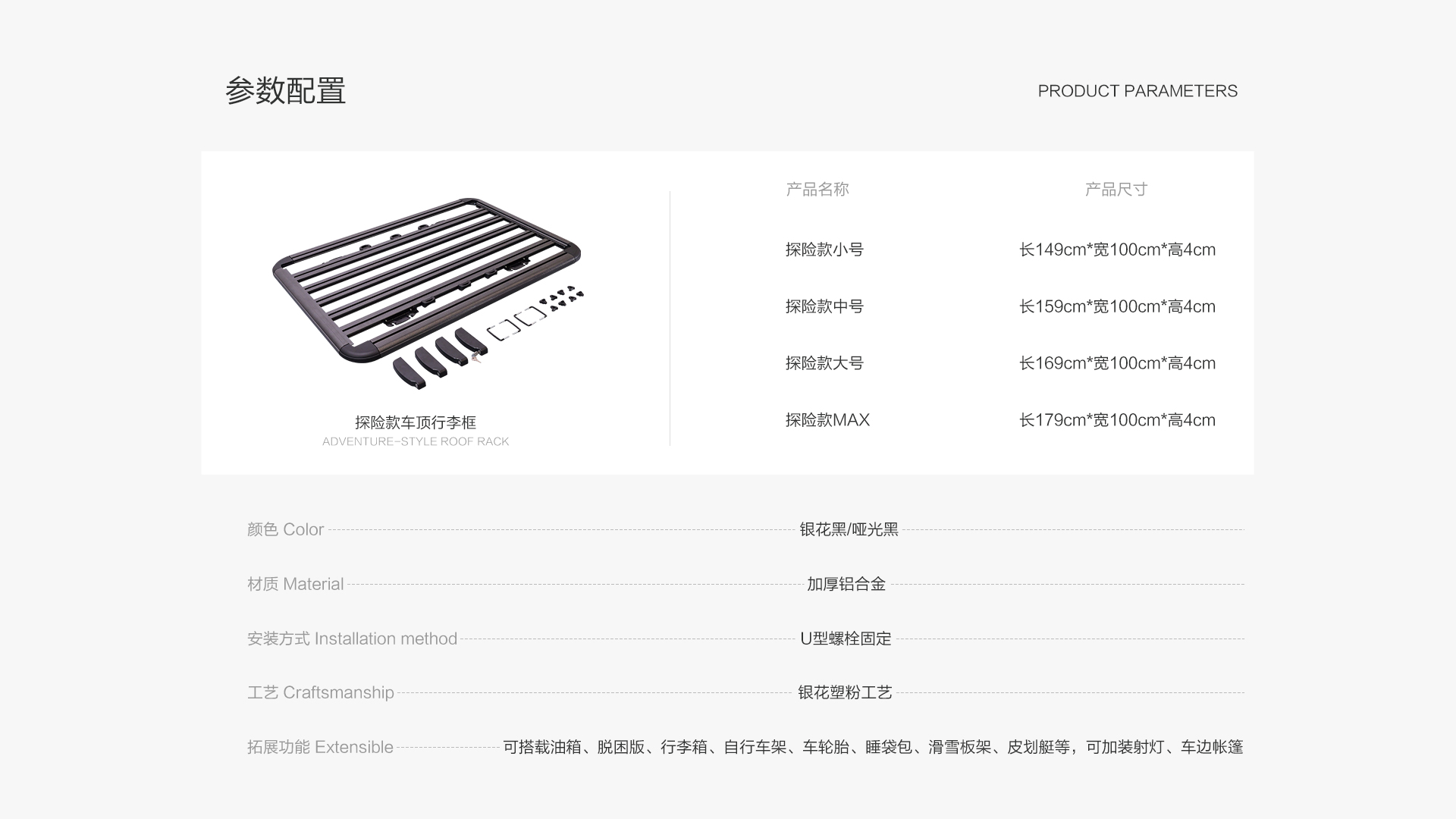Click the 产品名称 column header
Viewport: 1456px width, 819px height.
pyautogui.click(x=817, y=190)
